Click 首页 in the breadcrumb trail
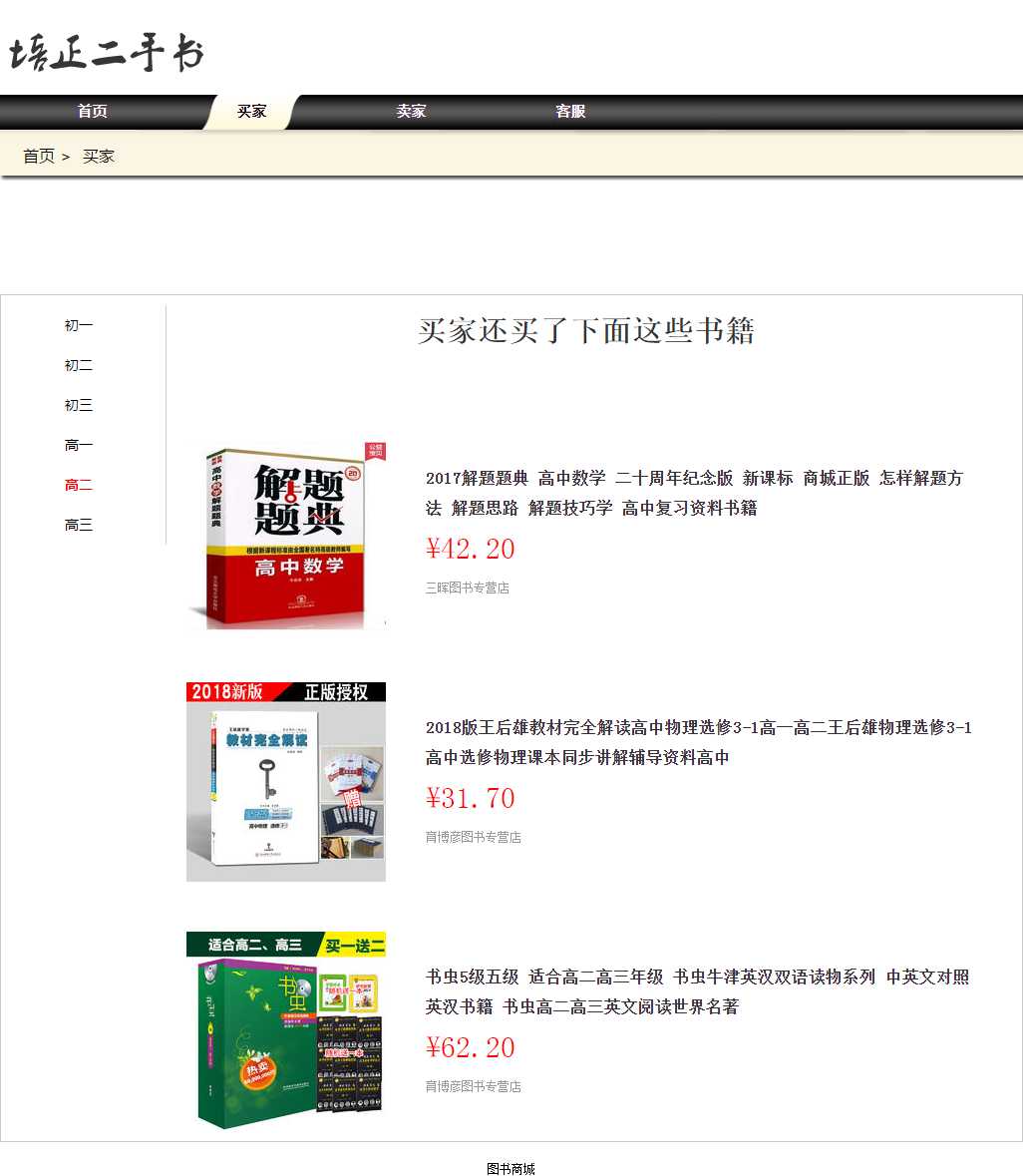Screen dimensions: 1023x1176 point(39,157)
